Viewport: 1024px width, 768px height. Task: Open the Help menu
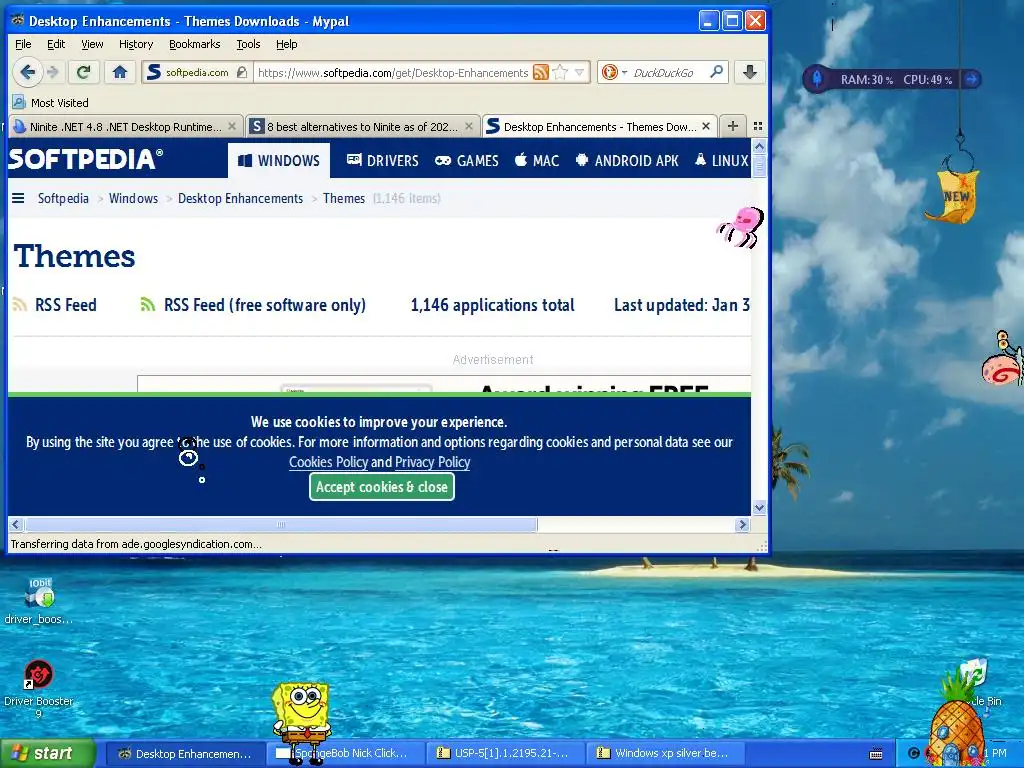point(287,44)
